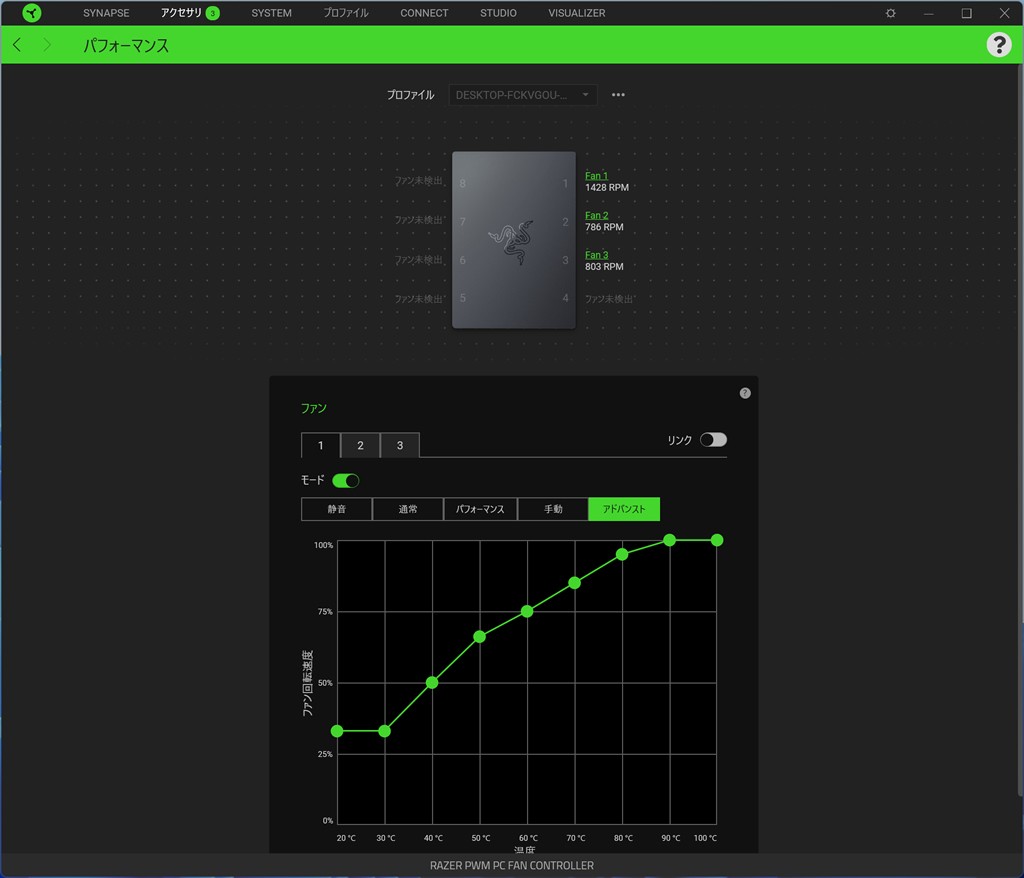Open the profile three-dots options menu

[618, 95]
